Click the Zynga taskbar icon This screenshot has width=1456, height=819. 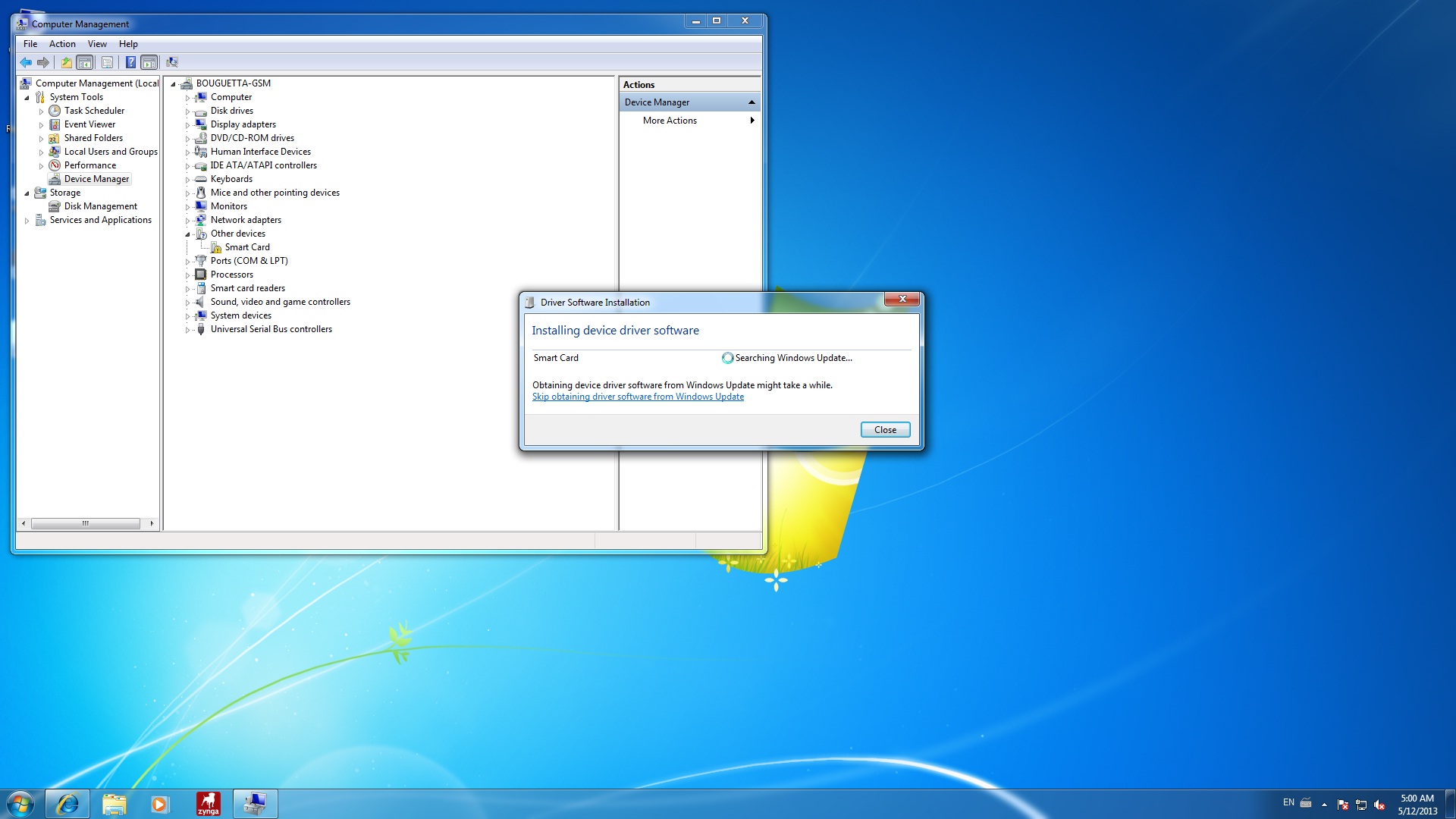pyautogui.click(x=208, y=804)
